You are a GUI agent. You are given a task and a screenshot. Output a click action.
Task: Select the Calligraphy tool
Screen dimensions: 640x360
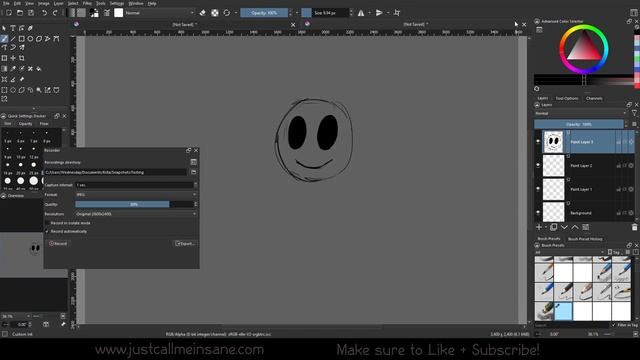point(30,28)
